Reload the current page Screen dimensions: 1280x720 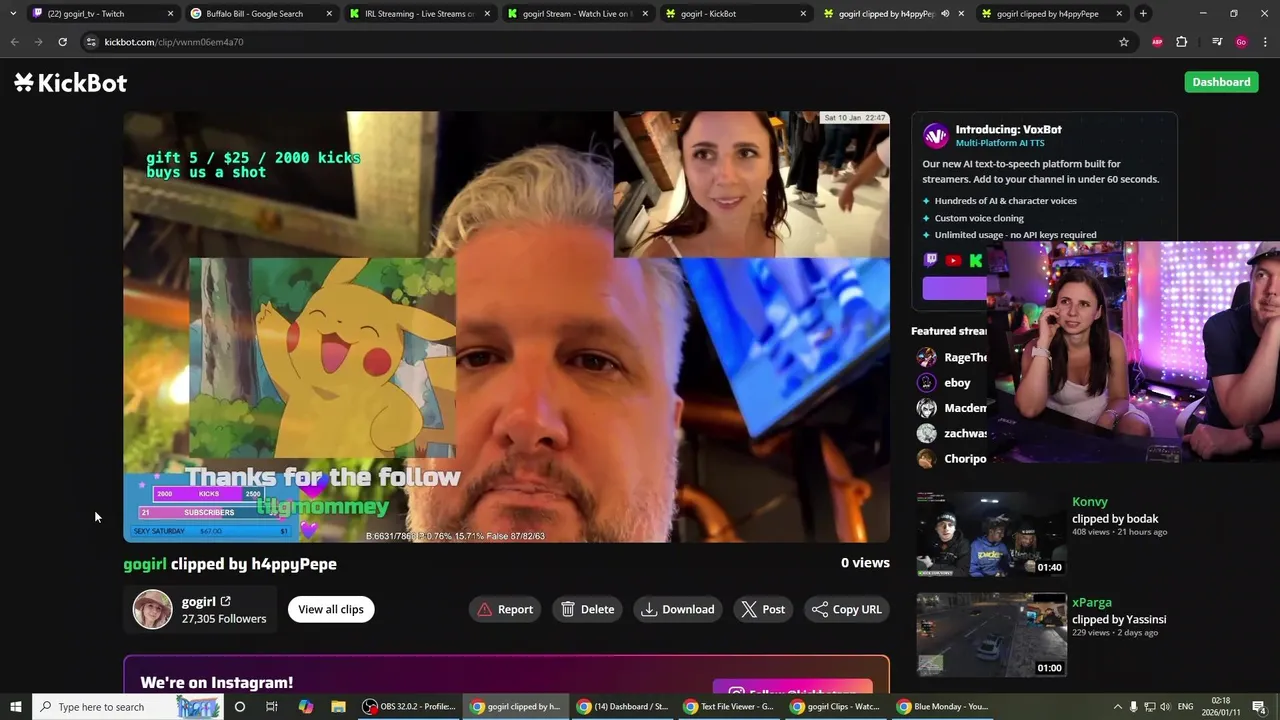click(x=62, y=42)
